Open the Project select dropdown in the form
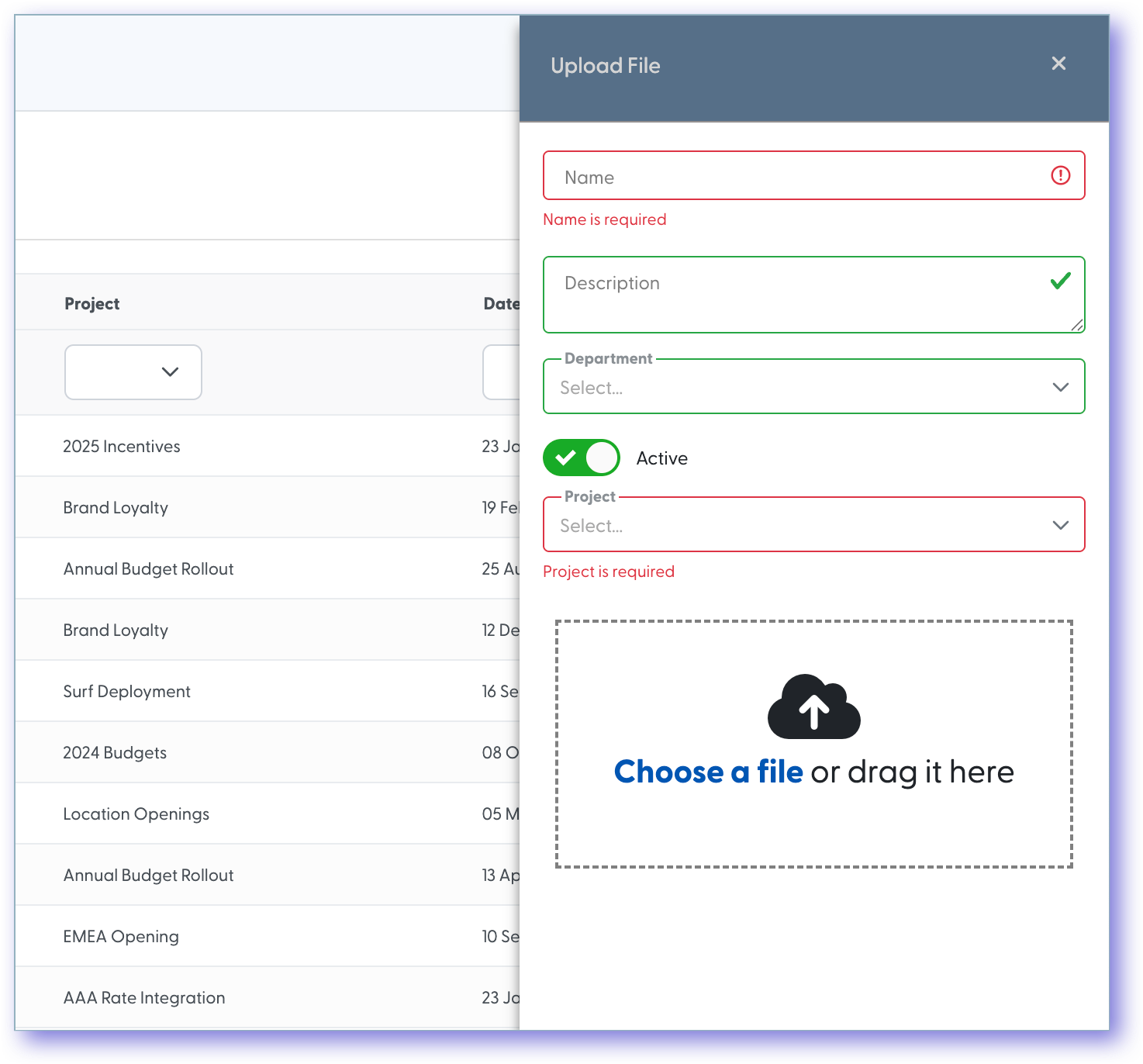Image resolution: width=1143 pixels, height=1064 pixels. (x=813, y=524)
